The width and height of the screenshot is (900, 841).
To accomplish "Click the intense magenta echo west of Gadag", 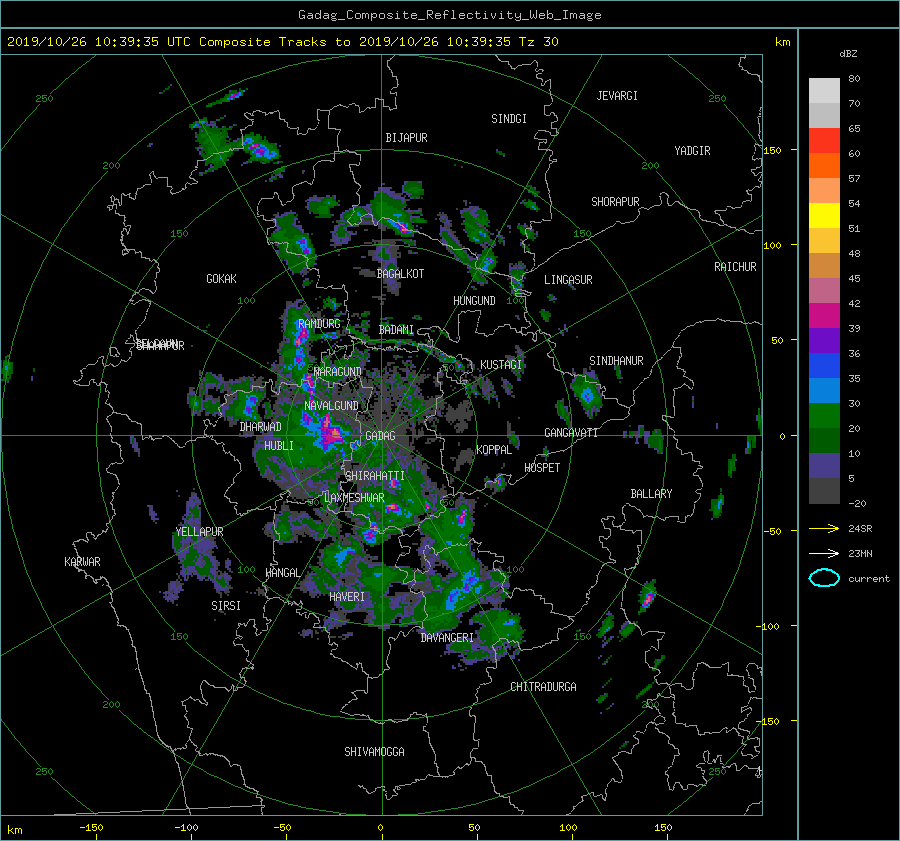I will click(329, 435).
